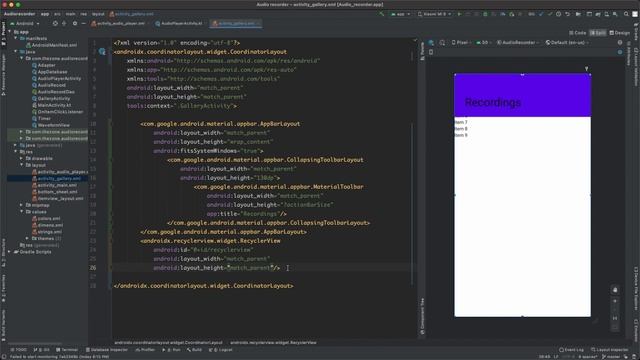
Task: Click the Search Everywhere magnifier icon
Action: pos(626,14)
